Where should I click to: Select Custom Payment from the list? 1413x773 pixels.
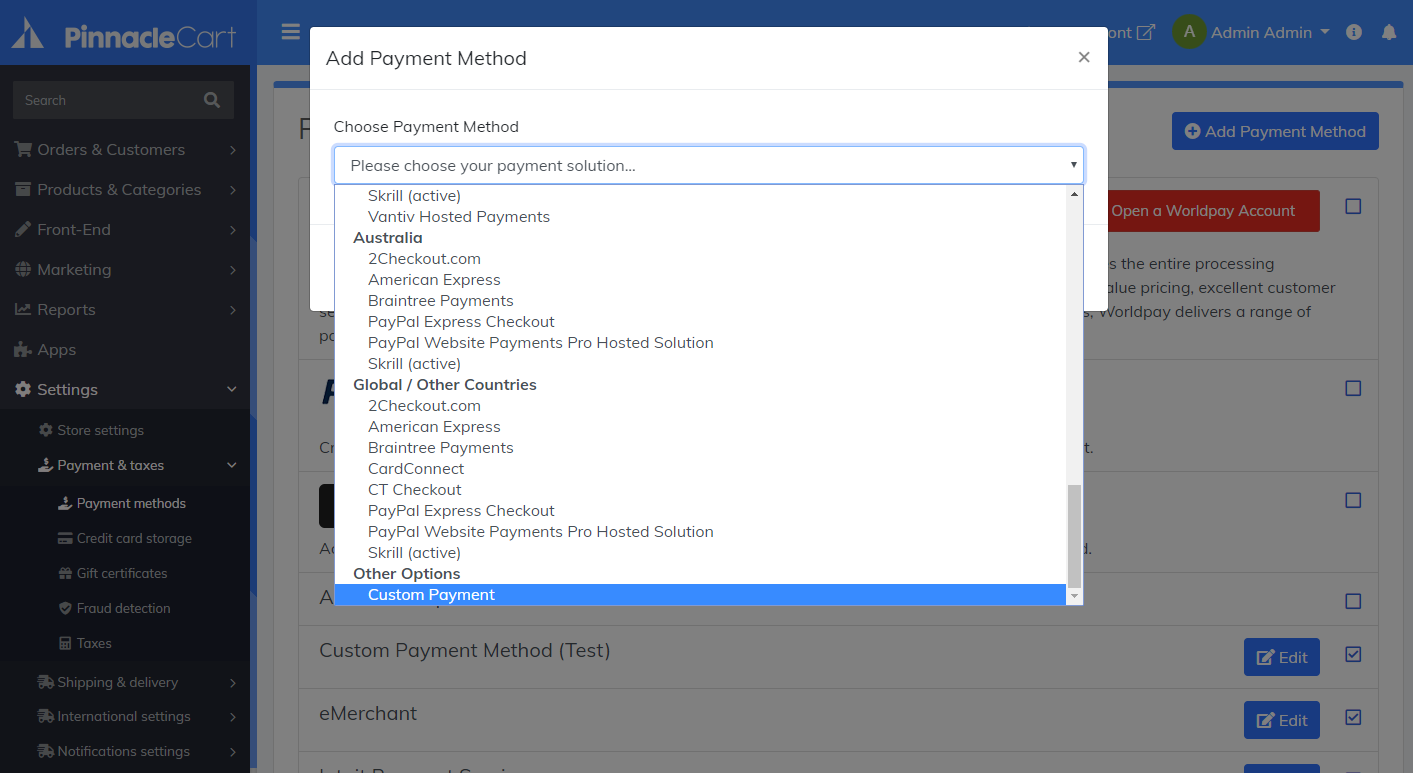pos(700,594)
